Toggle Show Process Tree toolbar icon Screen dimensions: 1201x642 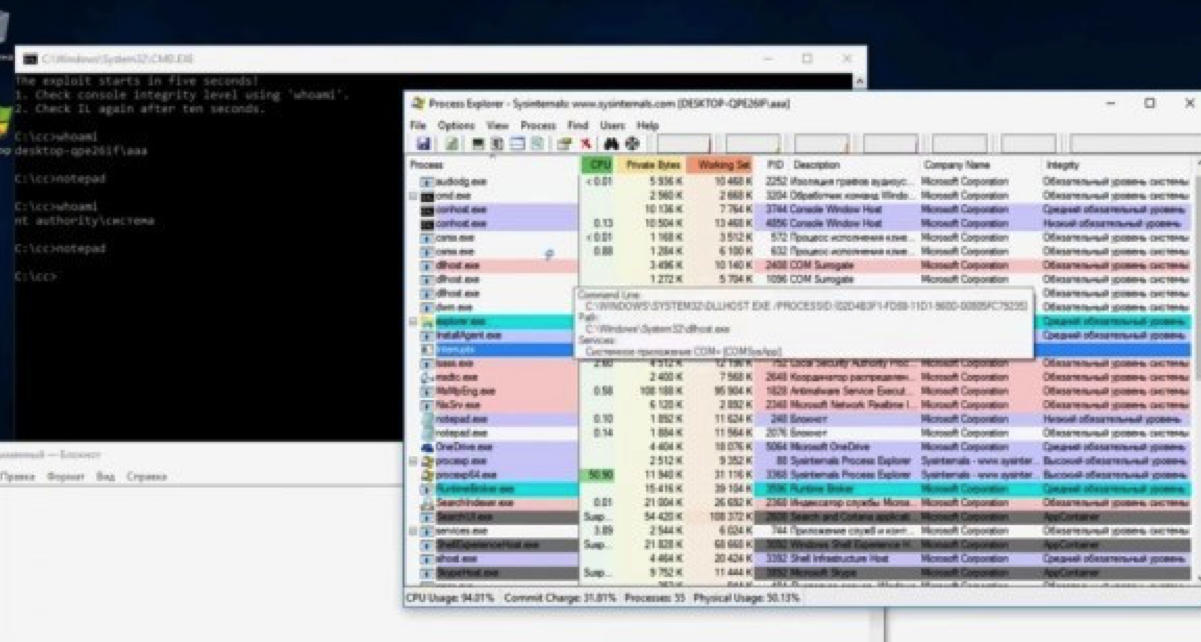click(497, 144)
